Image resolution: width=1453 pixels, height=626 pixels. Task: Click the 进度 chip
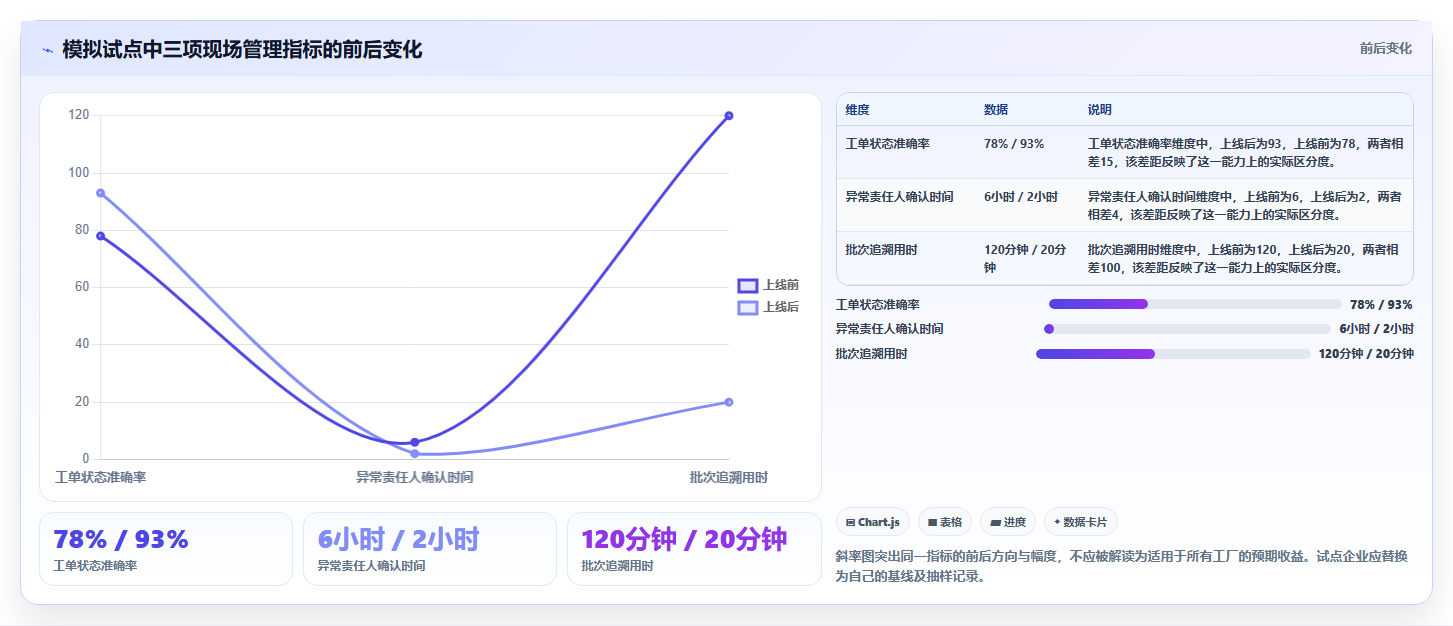click(x=1008, y=522)
